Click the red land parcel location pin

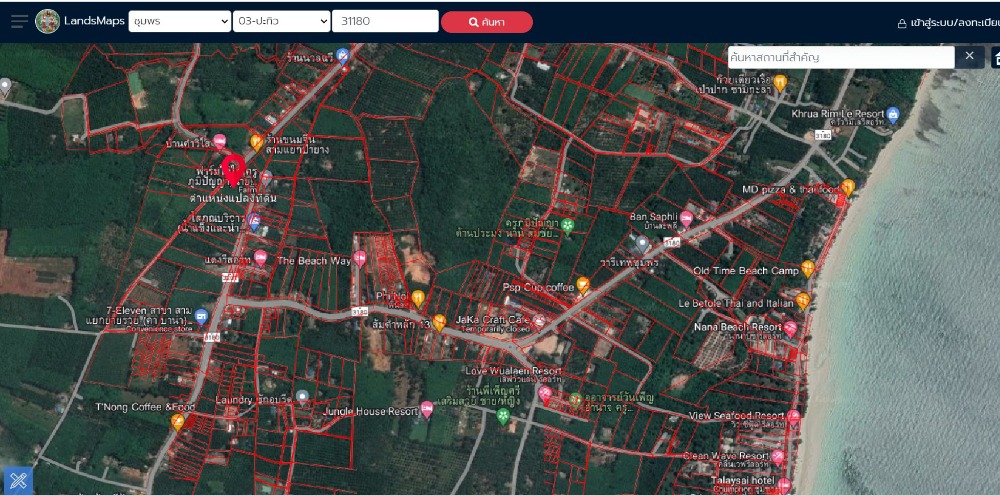[233, 169]
